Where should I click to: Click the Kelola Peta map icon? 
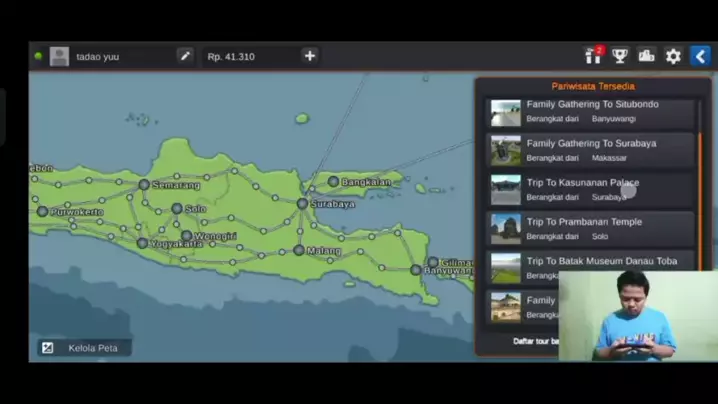(x=47, y=348)
